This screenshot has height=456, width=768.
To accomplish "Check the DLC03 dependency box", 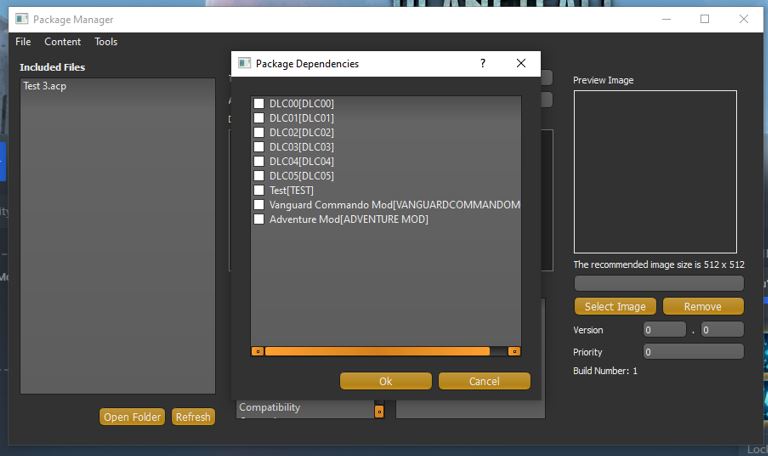I will (259, 147).
